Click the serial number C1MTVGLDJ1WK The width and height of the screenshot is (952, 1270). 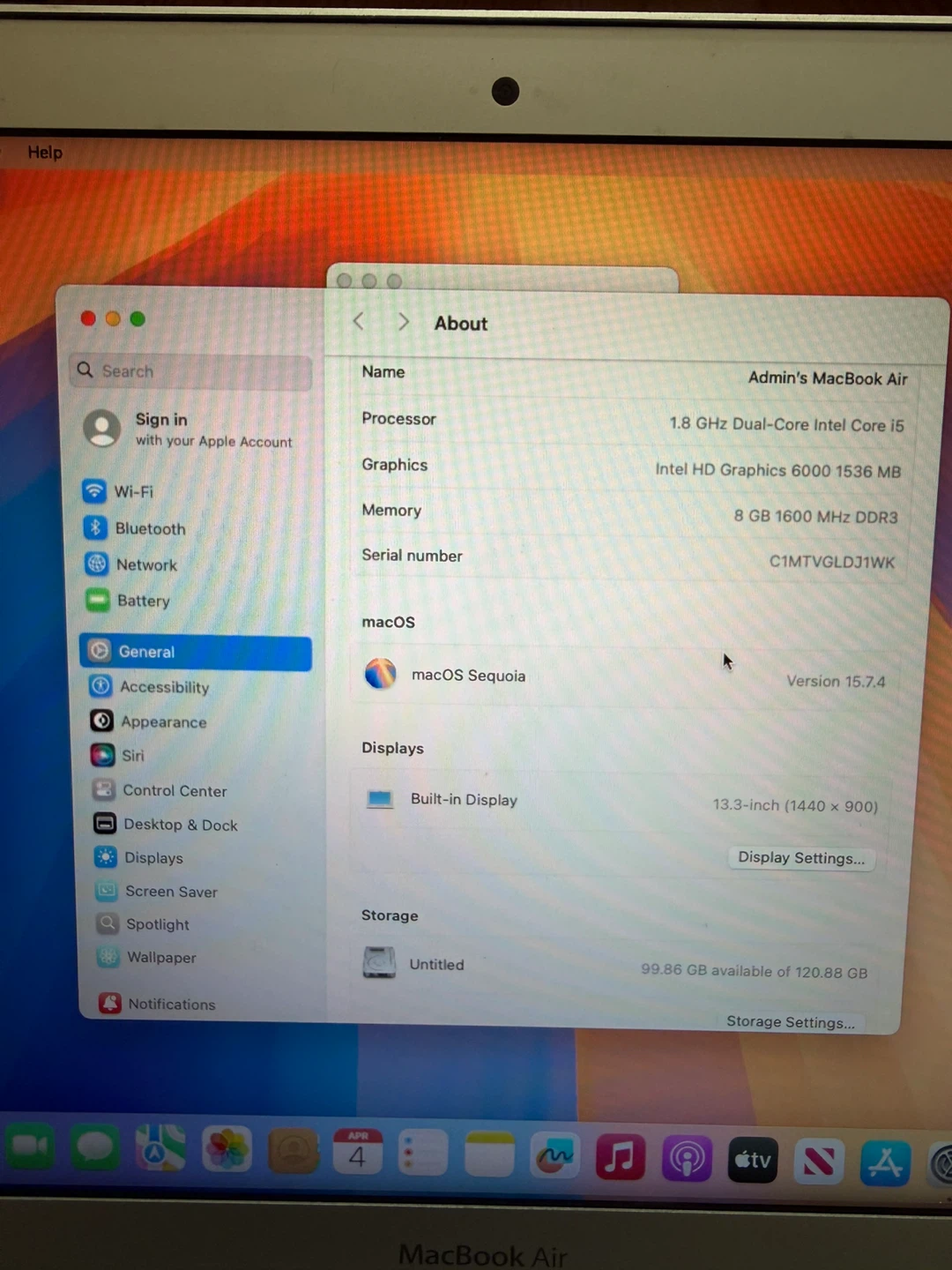(x=832, y=562)
